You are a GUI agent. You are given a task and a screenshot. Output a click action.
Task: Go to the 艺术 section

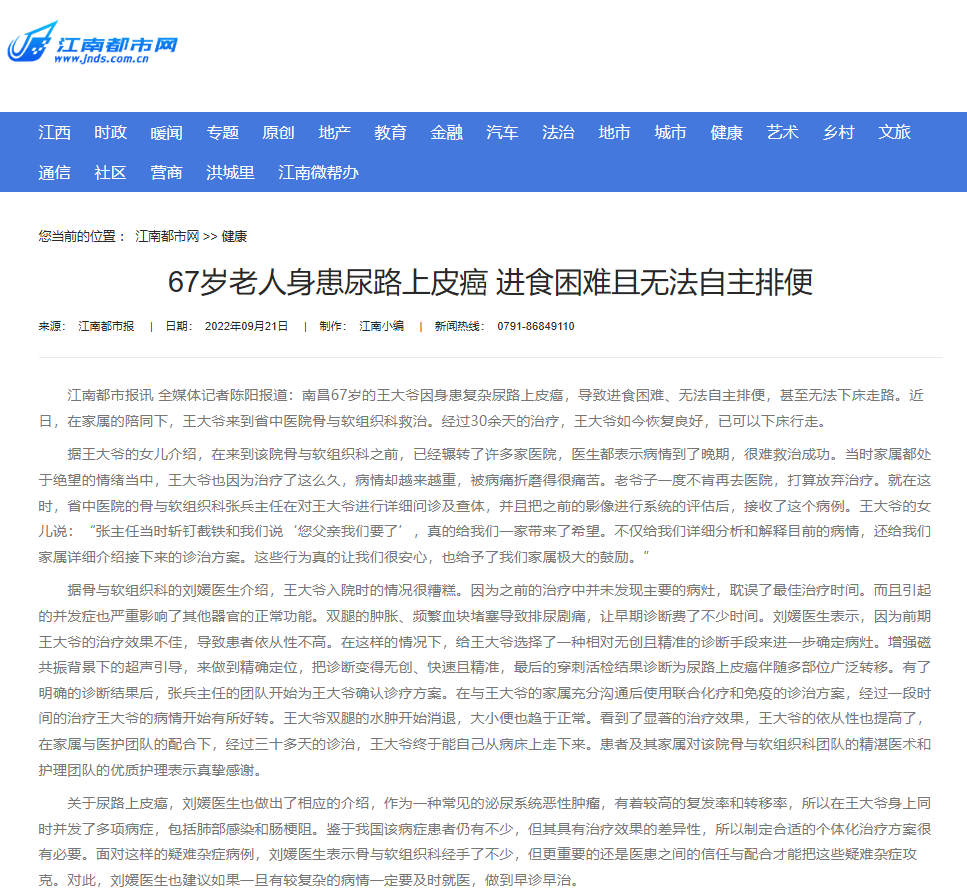[x=783, y=133]
